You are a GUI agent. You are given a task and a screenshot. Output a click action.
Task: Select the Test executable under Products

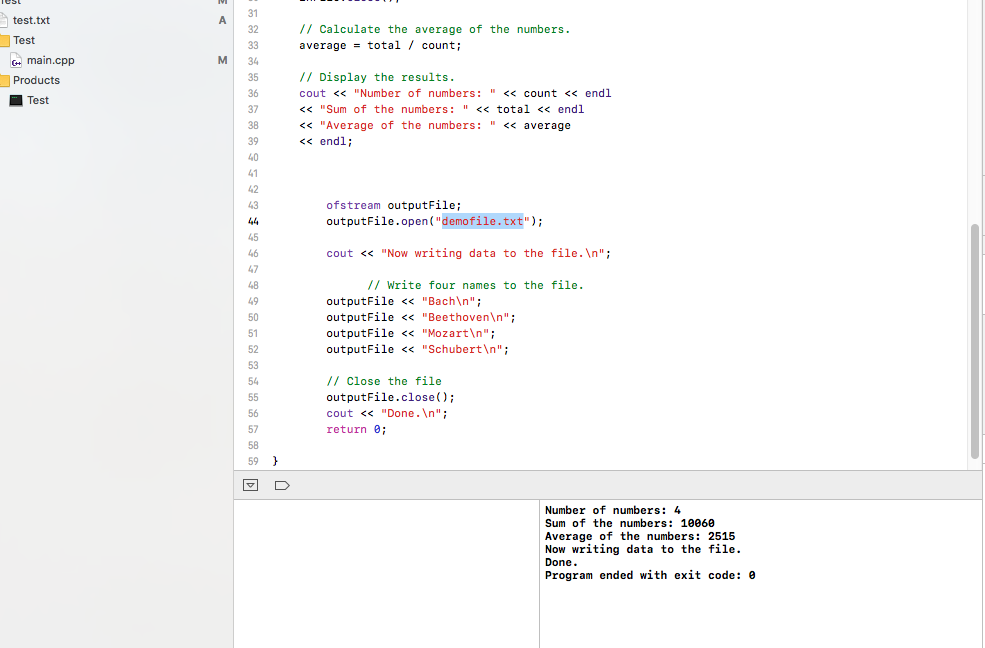click(38, 100)
